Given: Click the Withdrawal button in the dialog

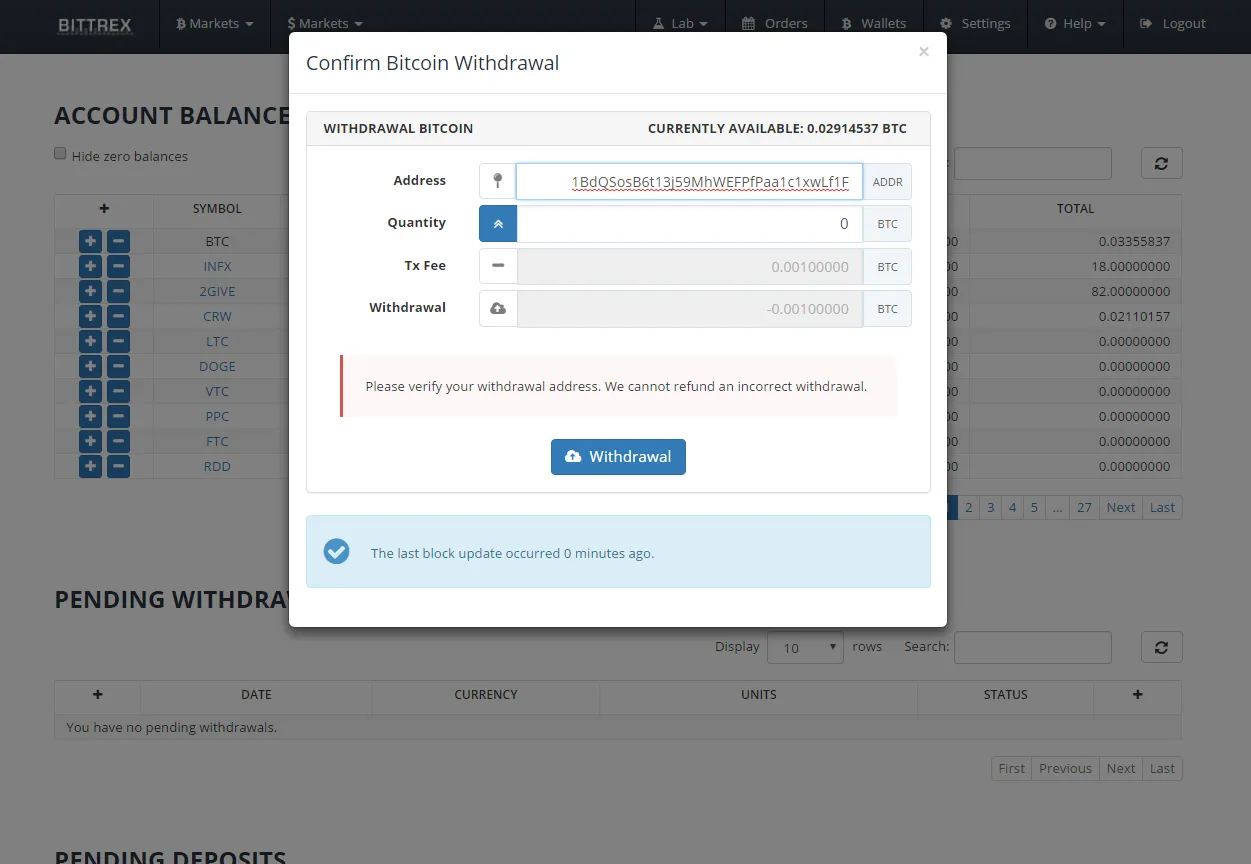Looking at the screenshot, I should point(618,457).
